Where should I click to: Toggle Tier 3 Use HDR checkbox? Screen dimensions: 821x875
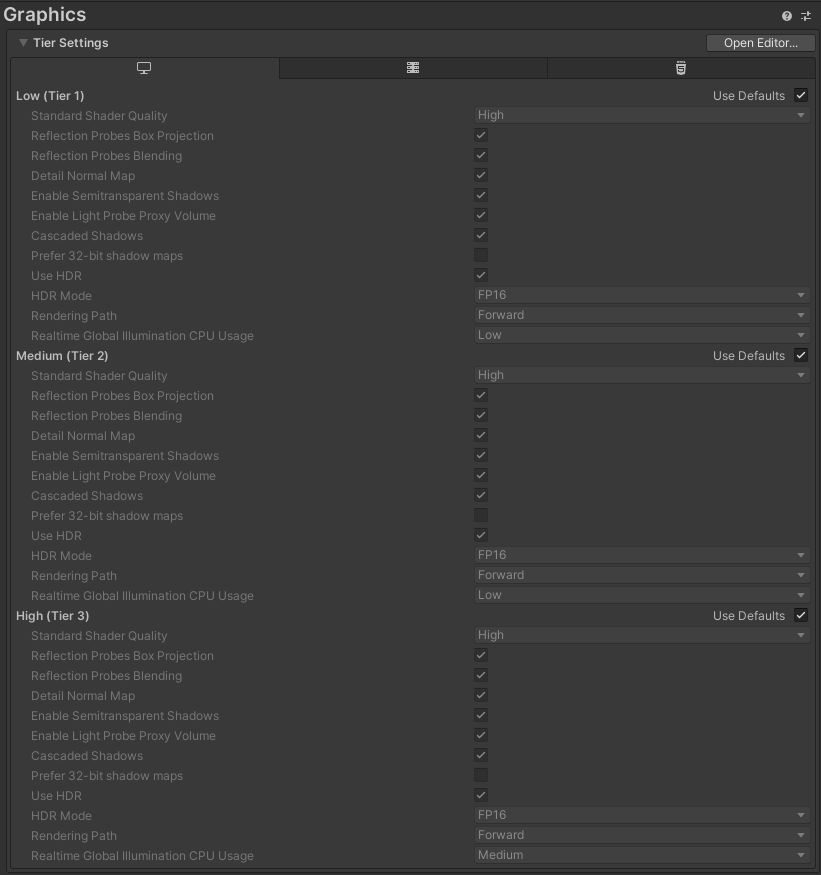[481, 795]
